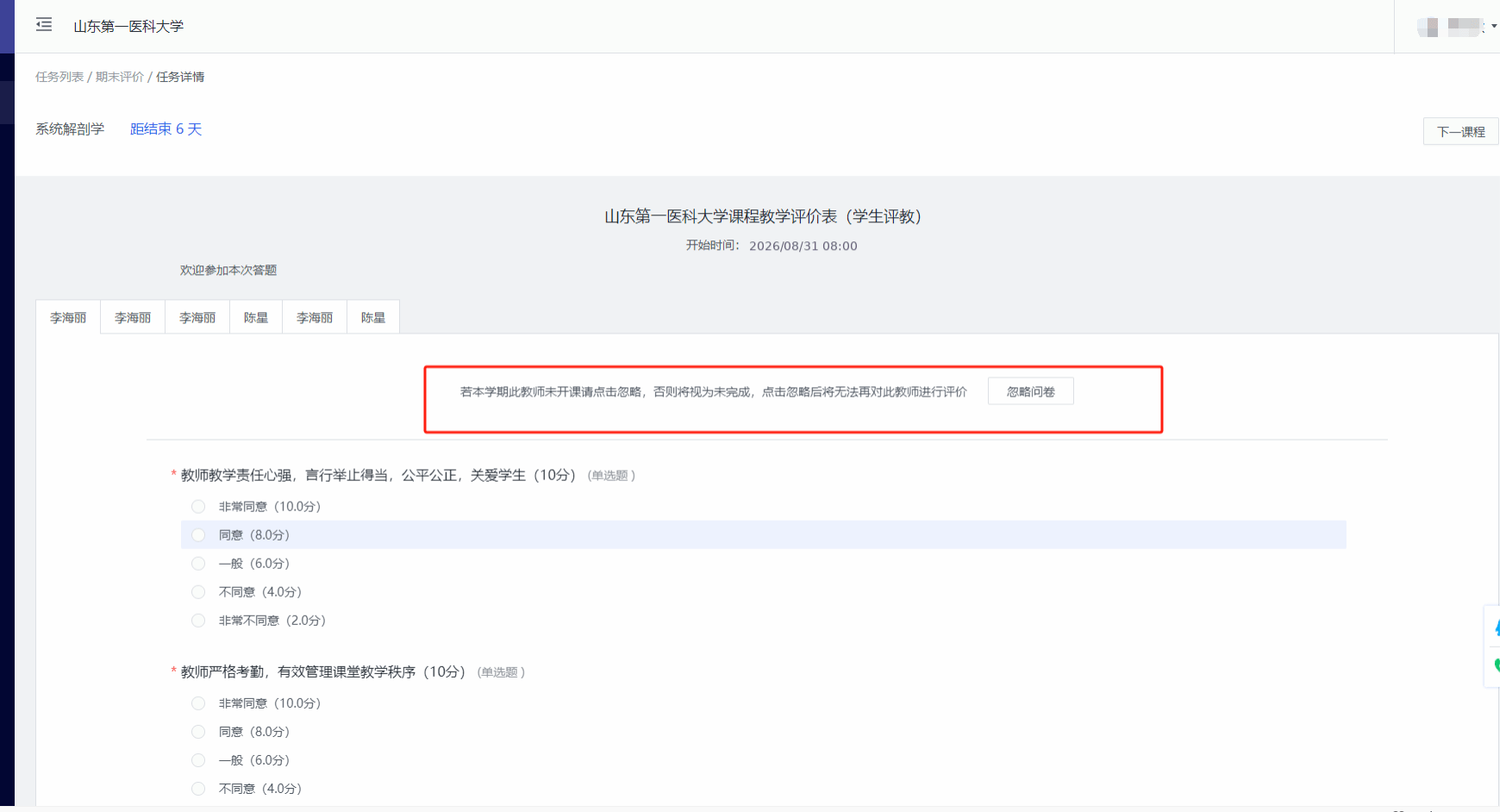Open the user avatar in the top-right corner
The height and width of the screenshot is (812, 1512).
click(1428, 27)
